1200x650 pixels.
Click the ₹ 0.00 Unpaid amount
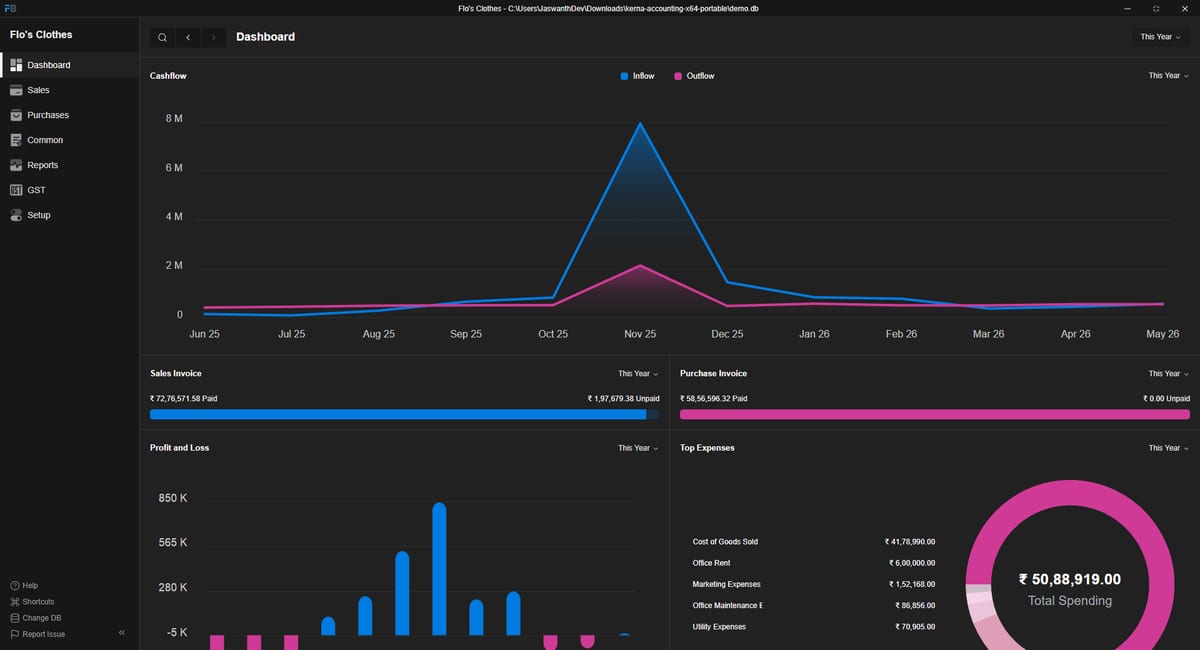pyautogui.click(x=1166, y=398)
